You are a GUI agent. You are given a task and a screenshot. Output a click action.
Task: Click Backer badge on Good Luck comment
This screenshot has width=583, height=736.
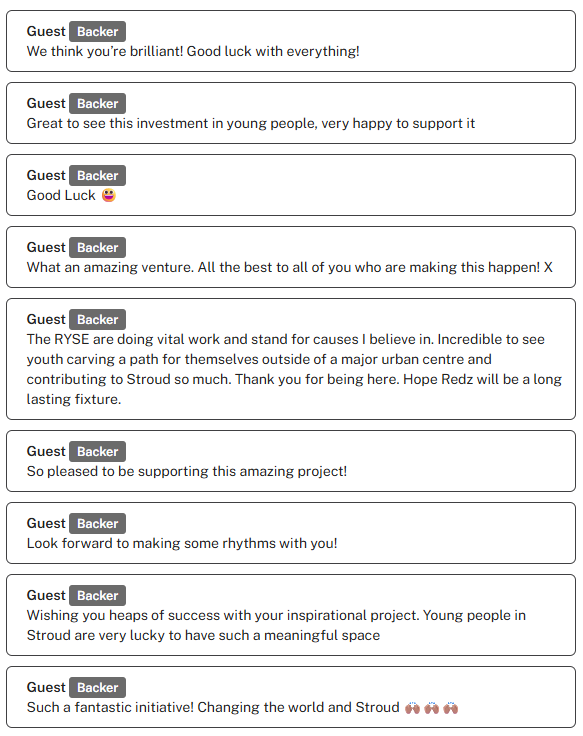coord(98,176)
